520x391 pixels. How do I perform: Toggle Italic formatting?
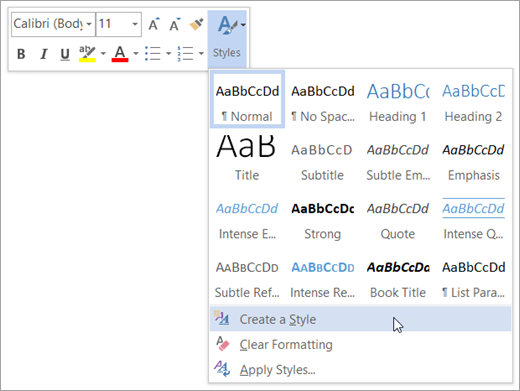tap(43, 54)
